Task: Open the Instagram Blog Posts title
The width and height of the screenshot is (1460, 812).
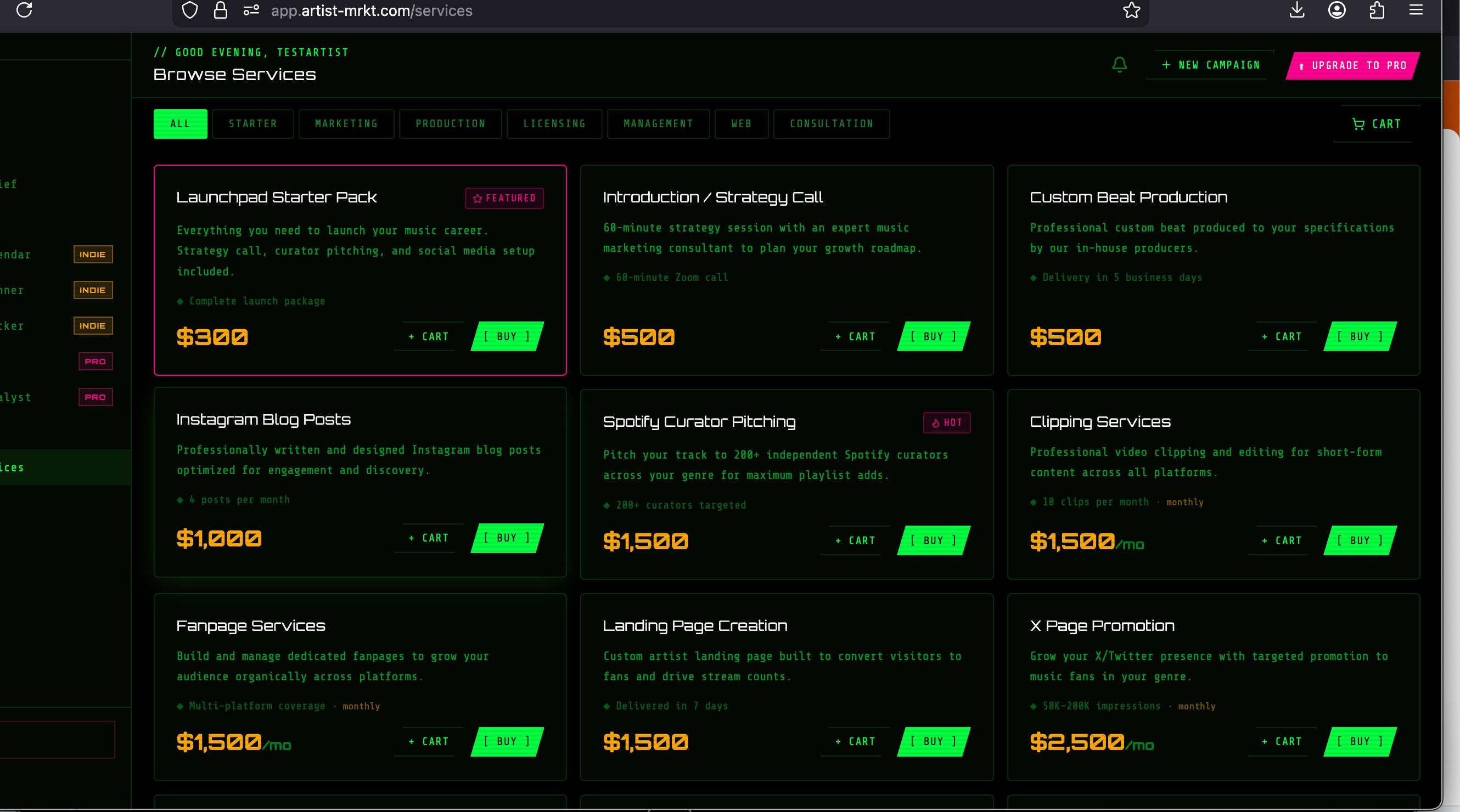Action: [x=263, y=420]
